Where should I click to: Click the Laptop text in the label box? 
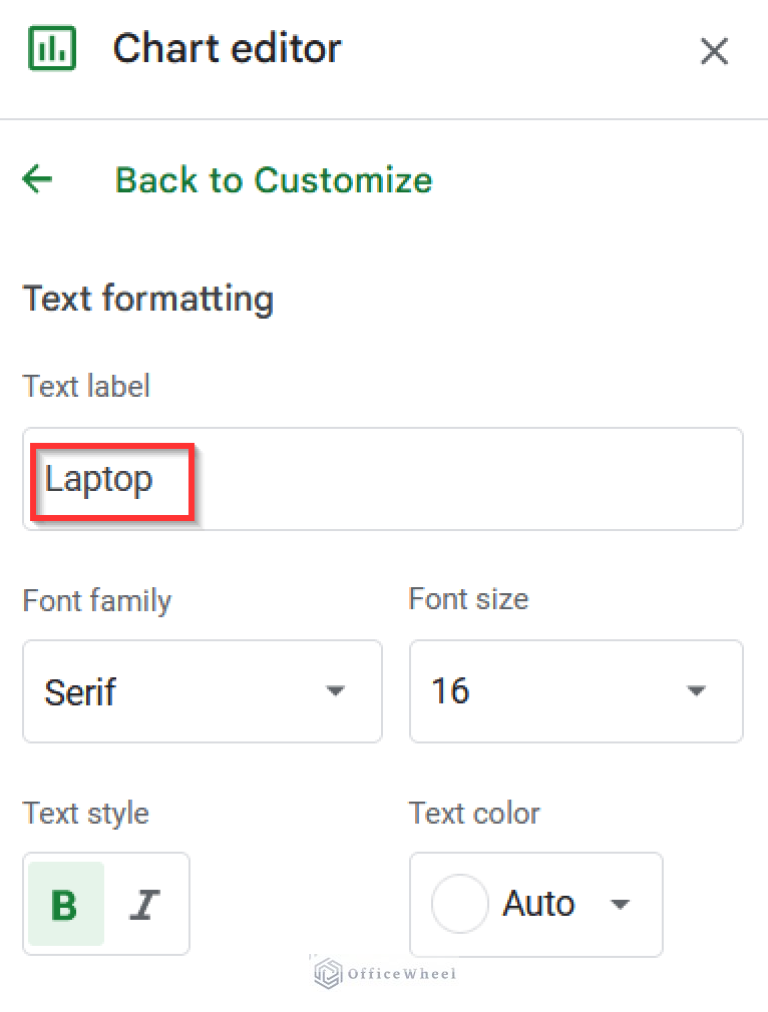point(98,479)
